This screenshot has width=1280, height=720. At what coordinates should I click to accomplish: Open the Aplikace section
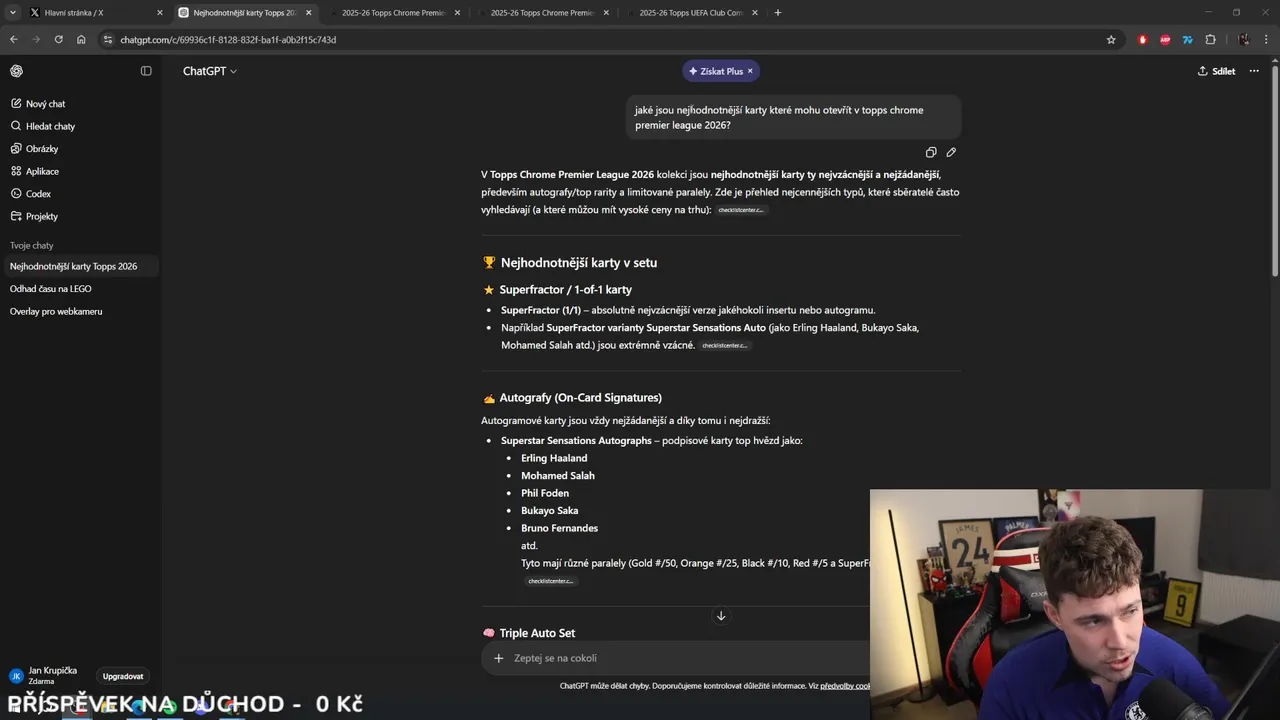[80, 171]
